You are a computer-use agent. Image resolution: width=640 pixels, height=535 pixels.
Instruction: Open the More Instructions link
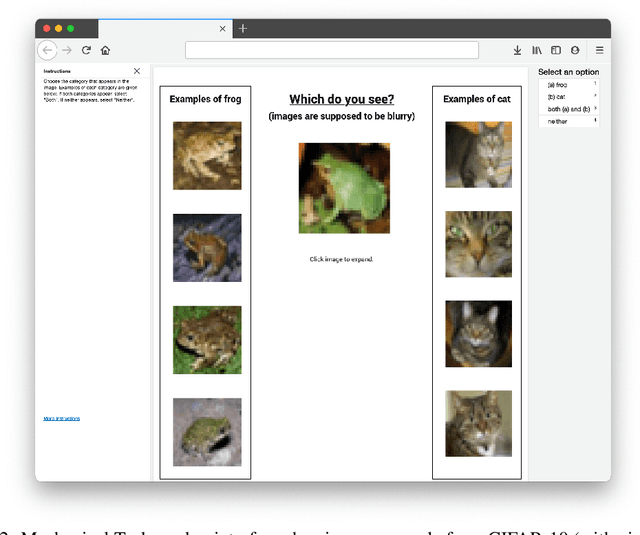[62, 418]
